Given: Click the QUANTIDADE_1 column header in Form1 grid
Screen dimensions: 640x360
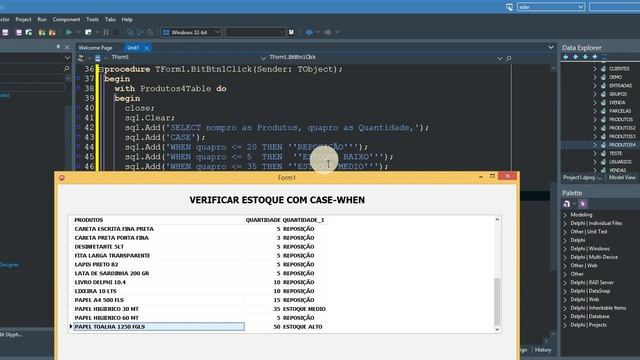Looking at the screenshot, I should click(303, 220).
